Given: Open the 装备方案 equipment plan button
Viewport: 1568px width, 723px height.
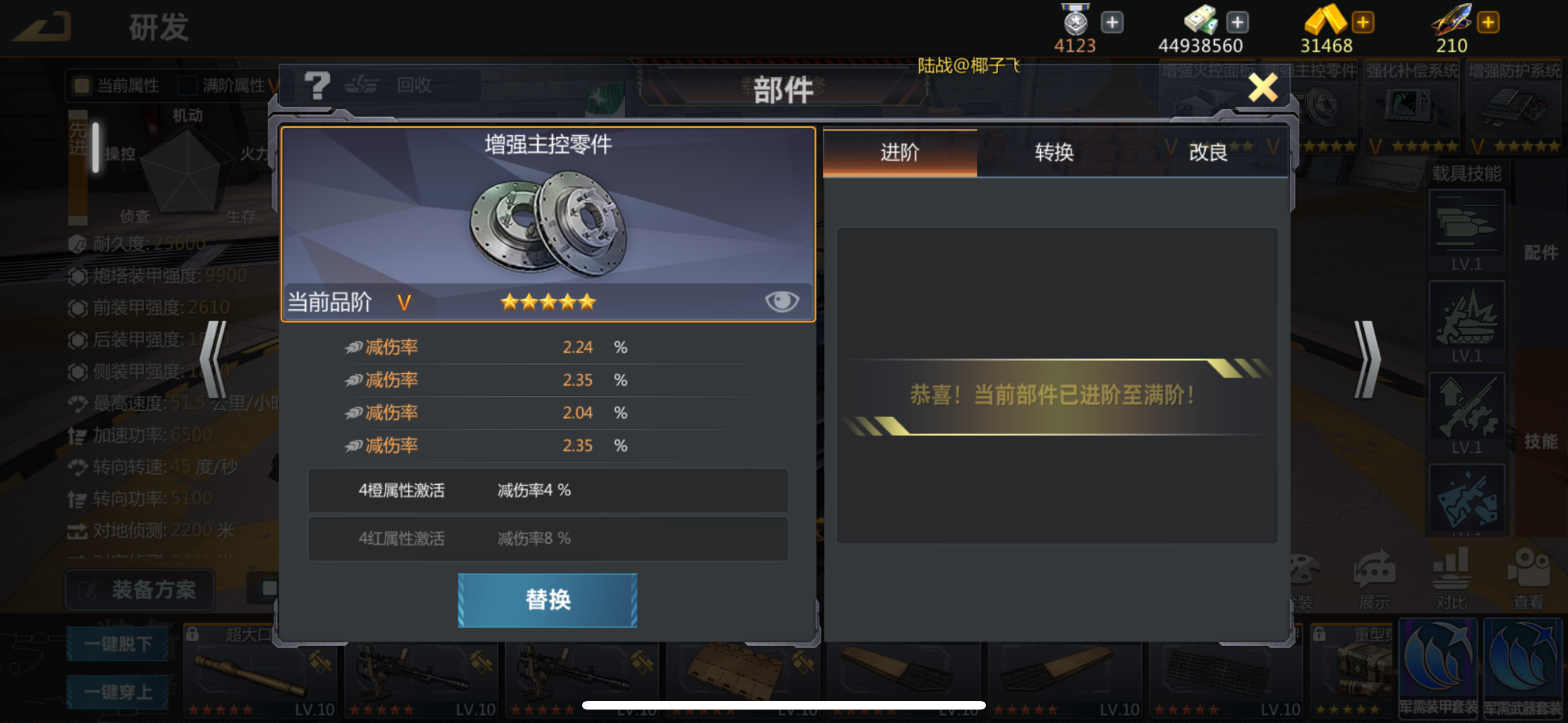Looking at the screenshot, I should pyautogui.click(x=140, y=589).
